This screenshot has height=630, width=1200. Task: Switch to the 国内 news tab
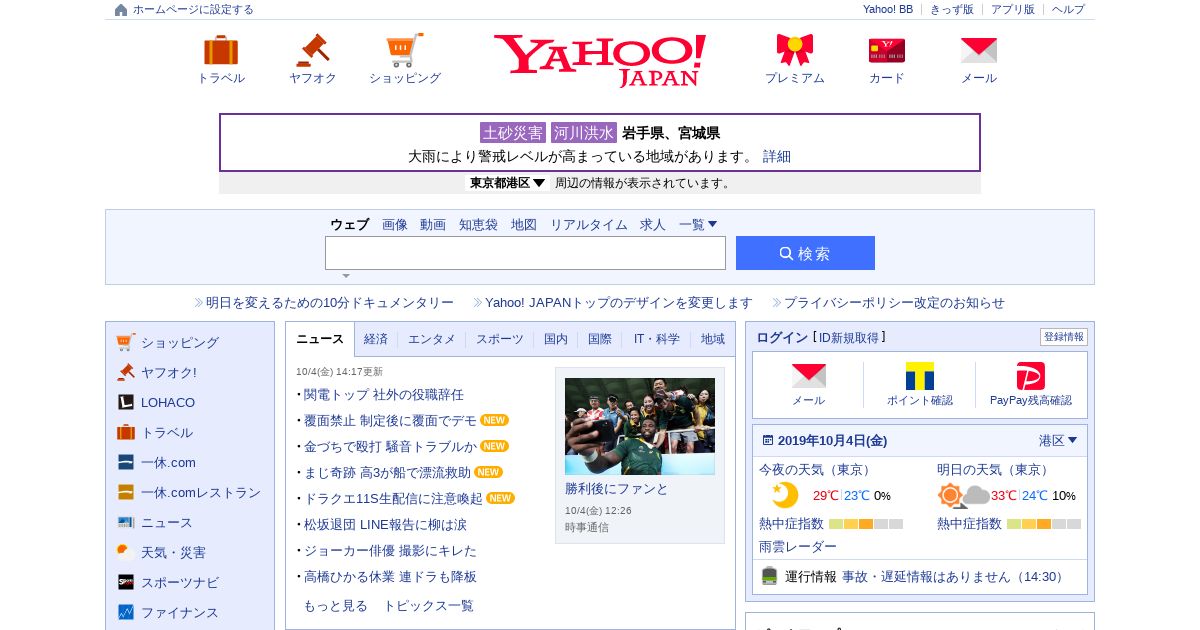pos(556,339)
